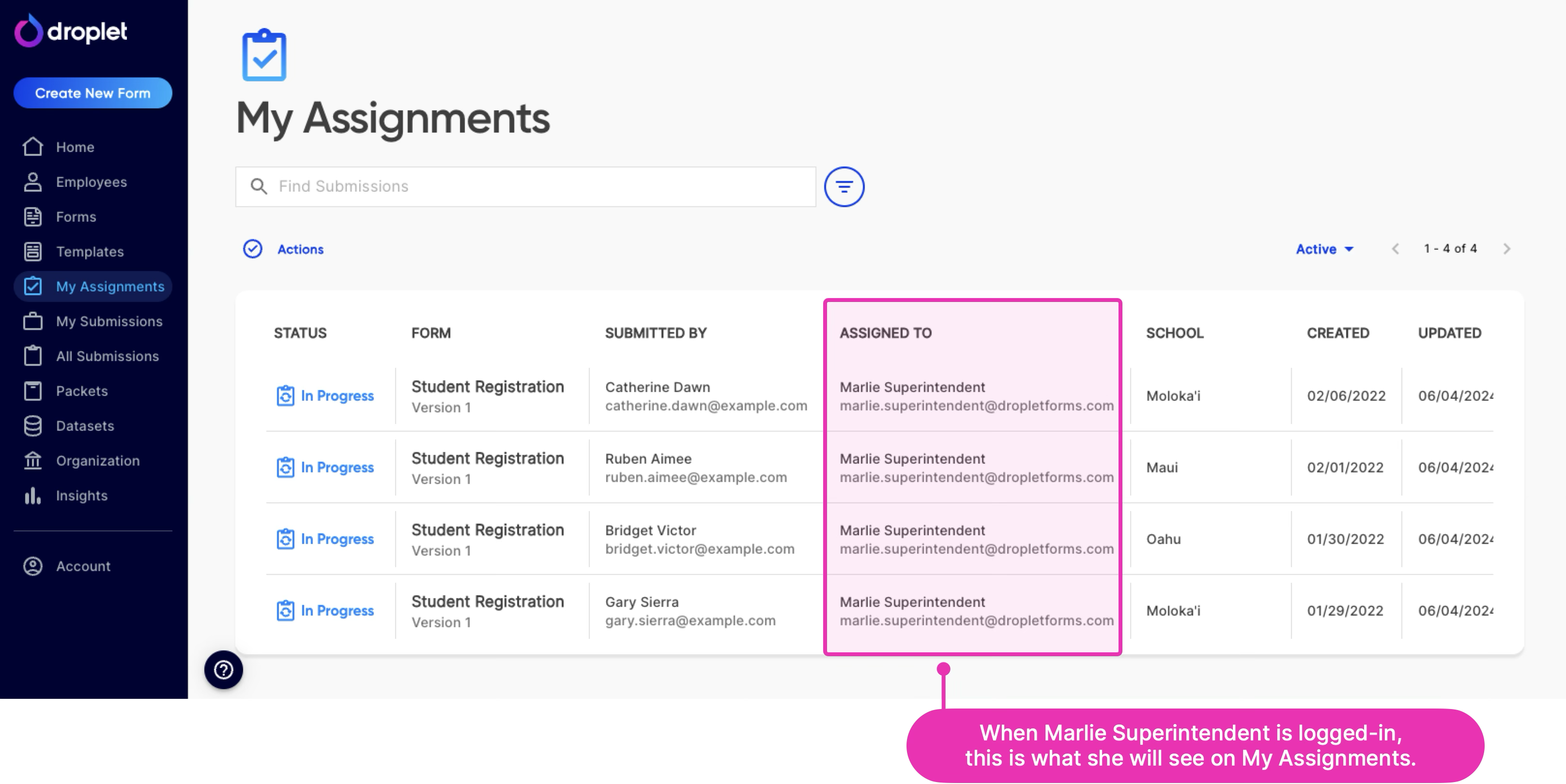Go to next page with right chevron
The width and height of the screenshot is (1566, 784).
point(1506,249)
